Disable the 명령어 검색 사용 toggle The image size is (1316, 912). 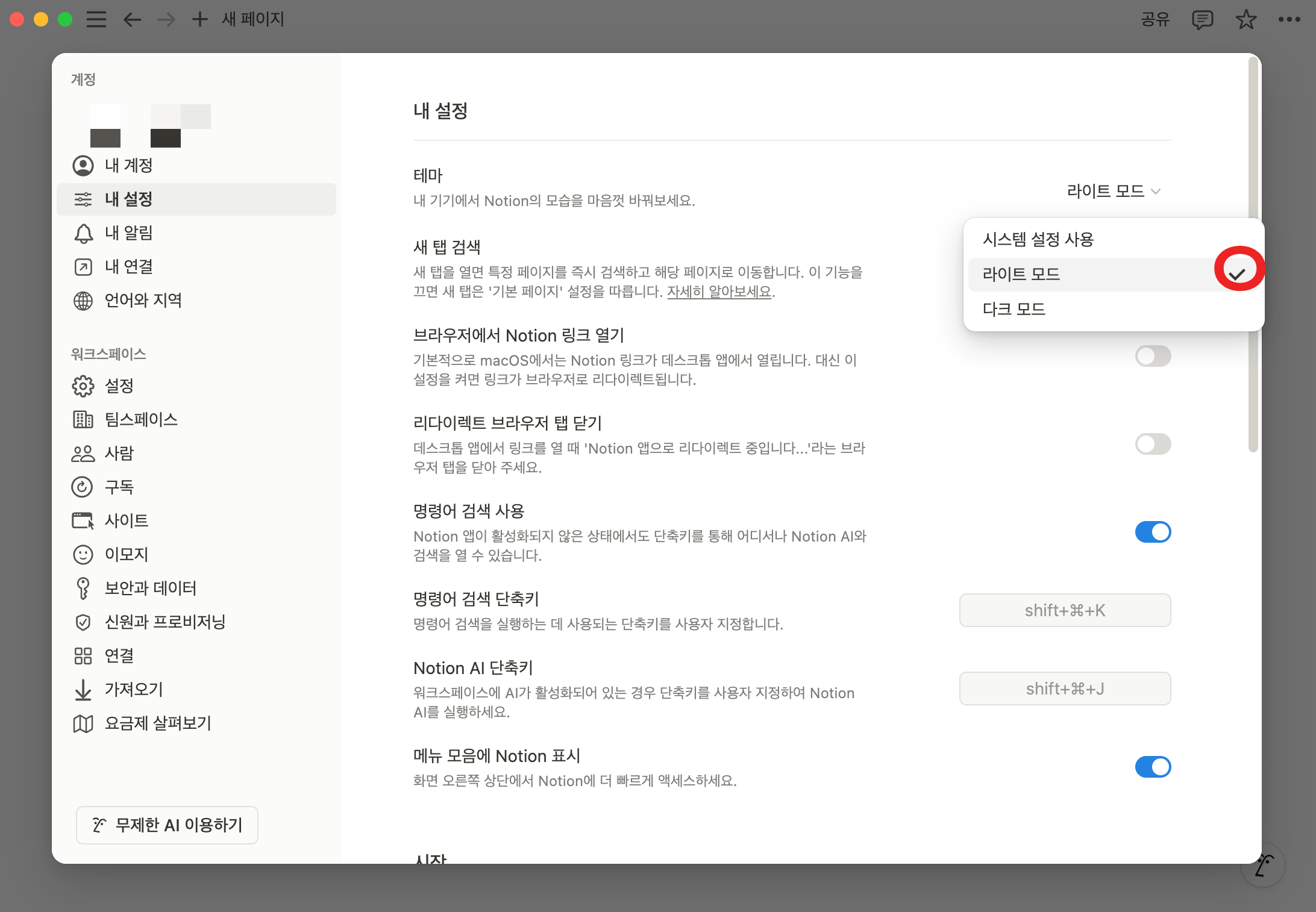click(1152, 532)
